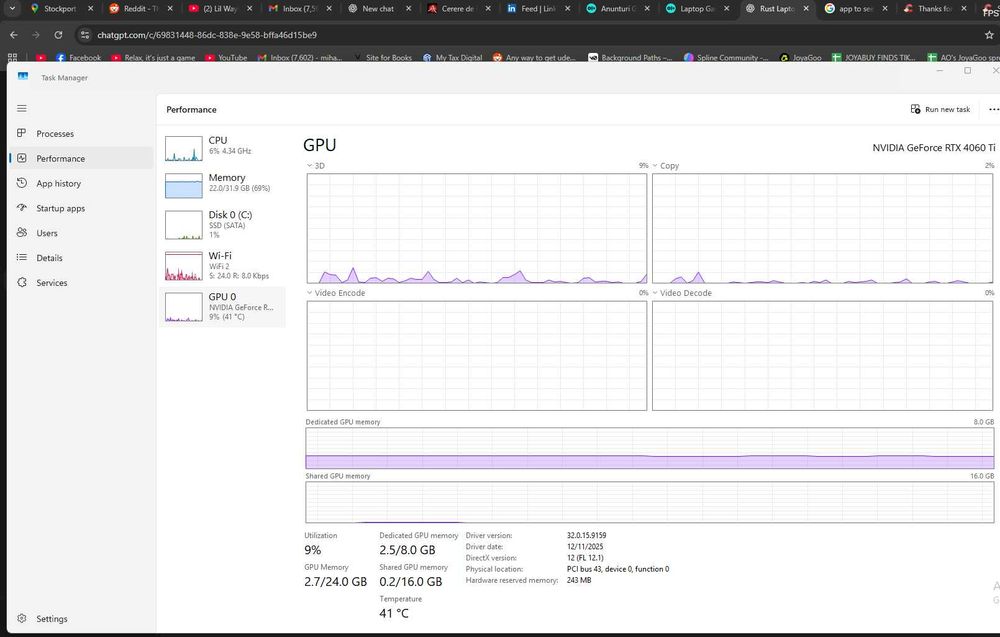Close the Stockport browser tab
The image size is (1000, 637).
(91, 8)
